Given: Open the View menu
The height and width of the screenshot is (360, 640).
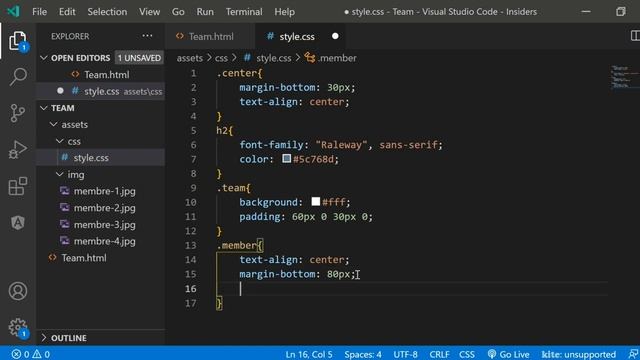Looking at the screenshot, I should tap(149, 12).
